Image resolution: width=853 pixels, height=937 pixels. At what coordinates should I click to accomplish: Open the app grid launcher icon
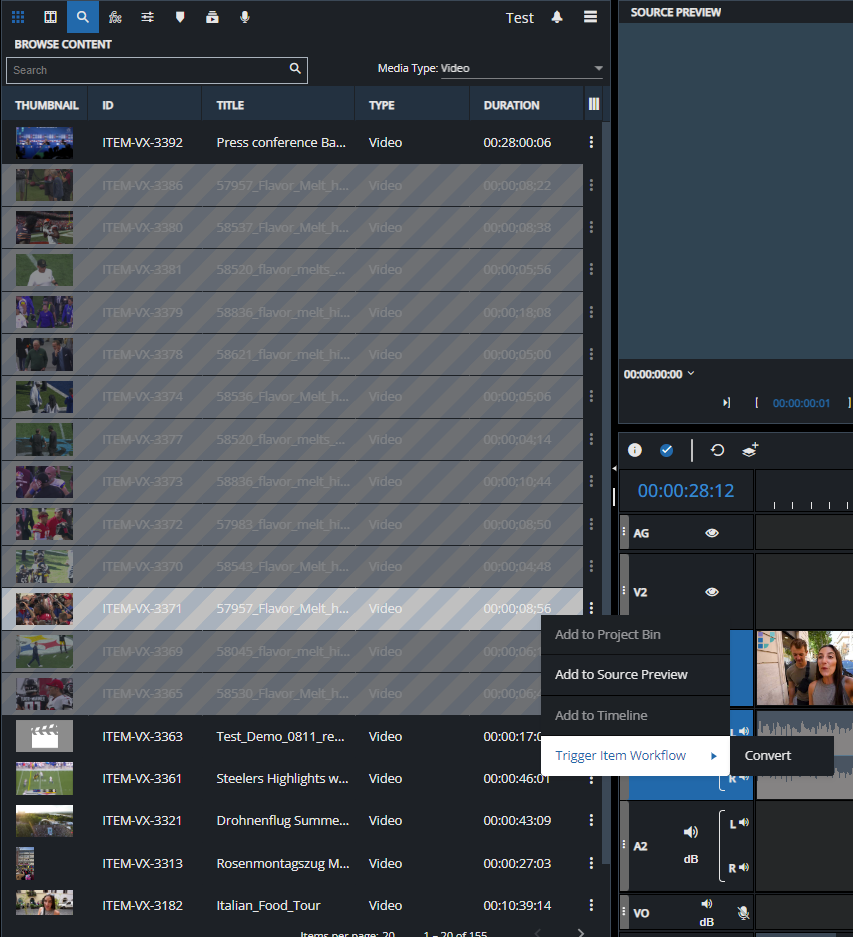[18, 17]
